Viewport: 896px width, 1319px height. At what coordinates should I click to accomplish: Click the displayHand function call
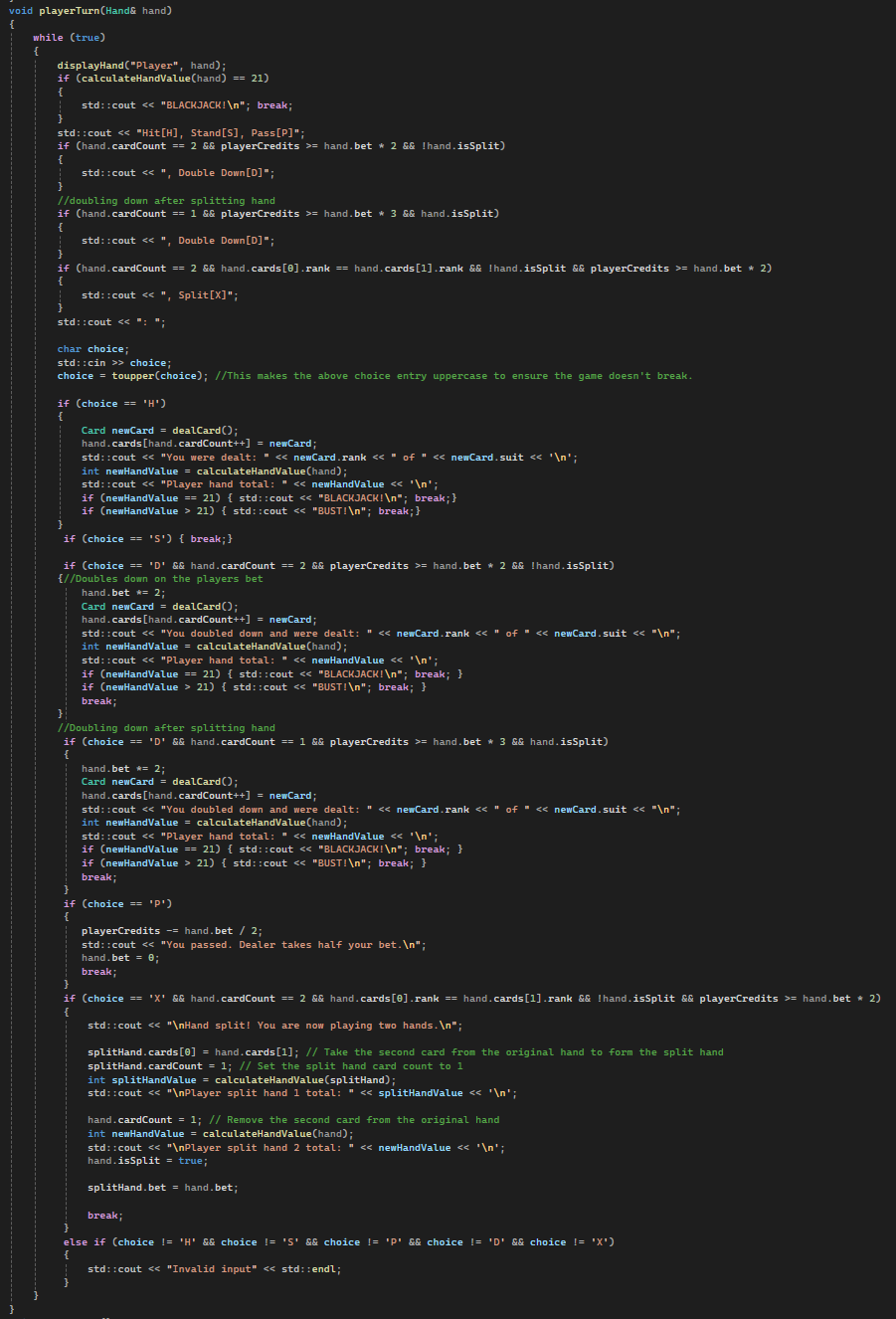pyautogui.click(x=91, y=65)
